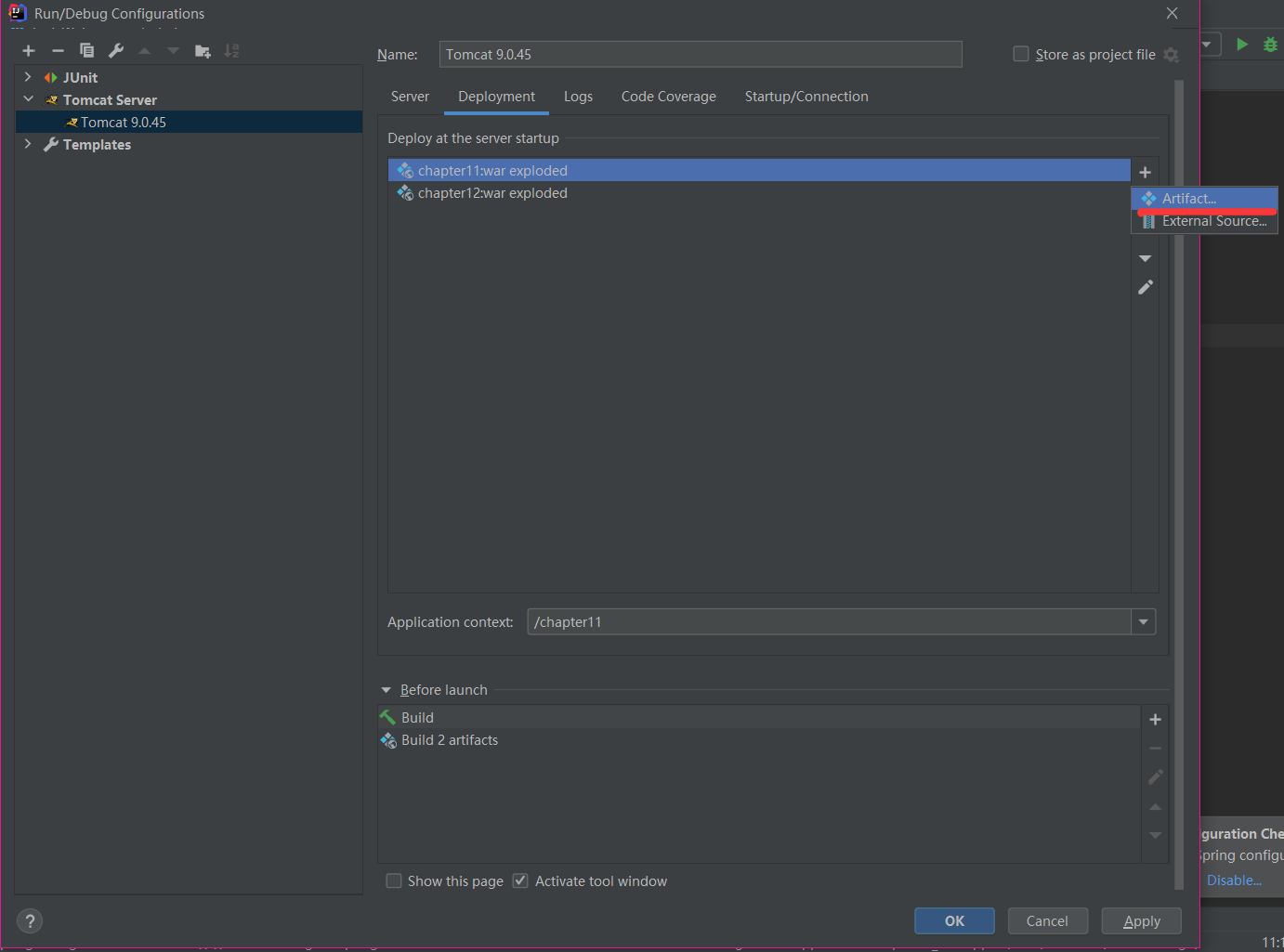Screen dimensions: 1284x952
Task: Move Before launch task up
Action: click(x=1155, y=807)
